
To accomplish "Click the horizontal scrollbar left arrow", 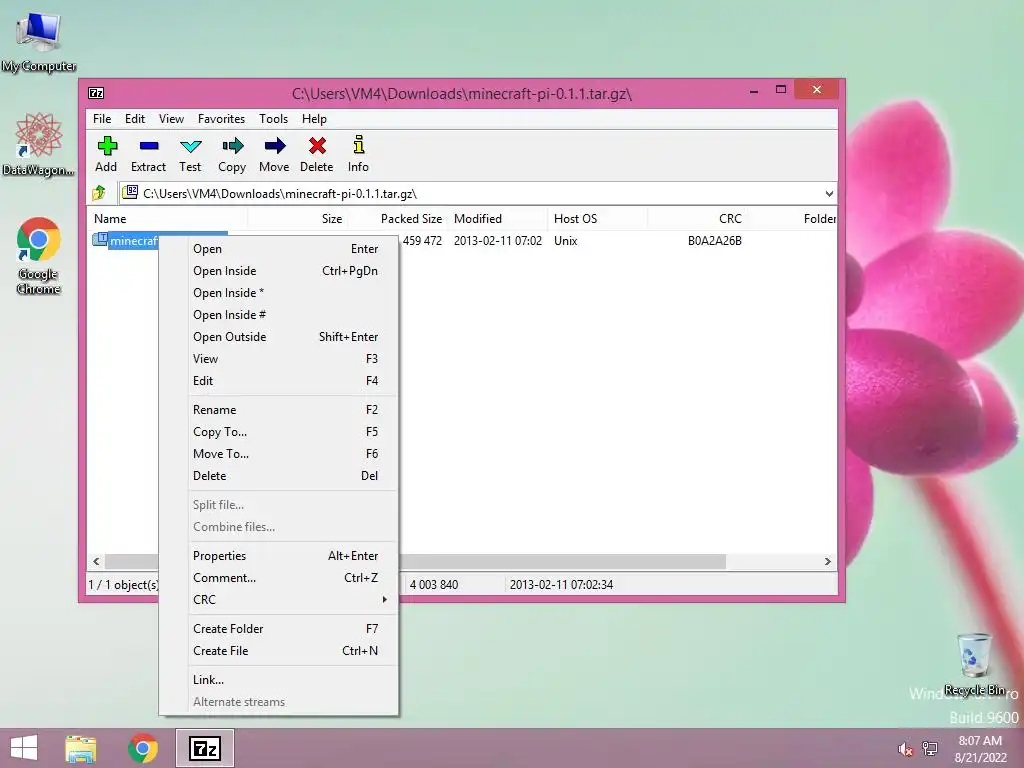I will coord(97,562).
